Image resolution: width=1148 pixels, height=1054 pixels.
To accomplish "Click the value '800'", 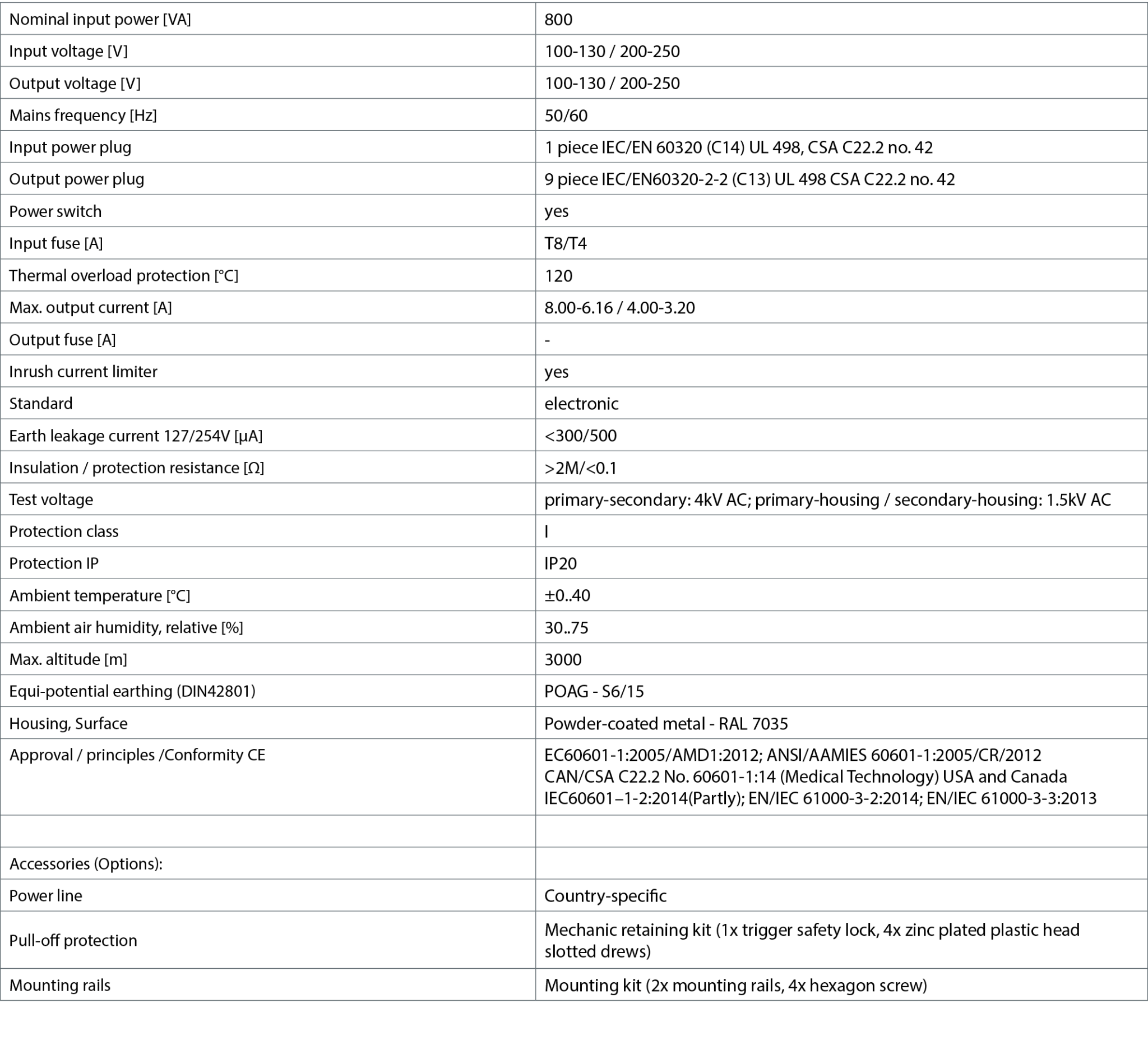I will point(558,20).
